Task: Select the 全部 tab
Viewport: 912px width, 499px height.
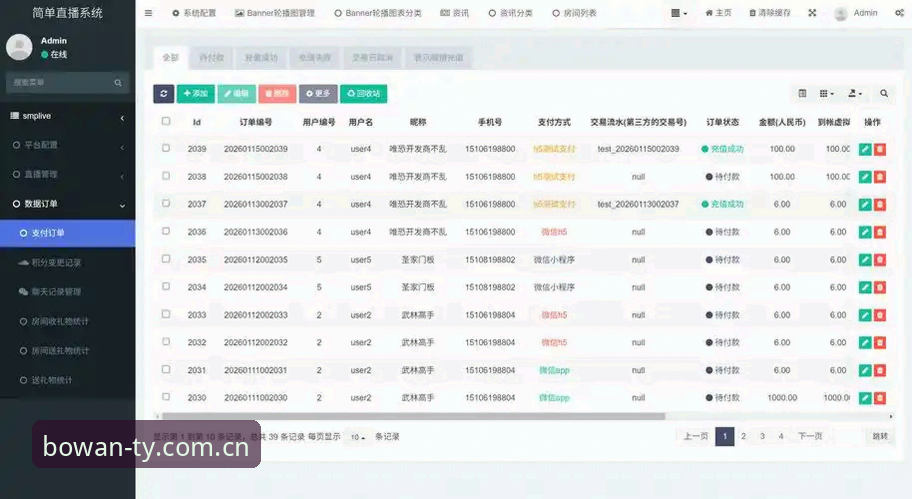Action: pyautogui.click(x=170, y=58)
